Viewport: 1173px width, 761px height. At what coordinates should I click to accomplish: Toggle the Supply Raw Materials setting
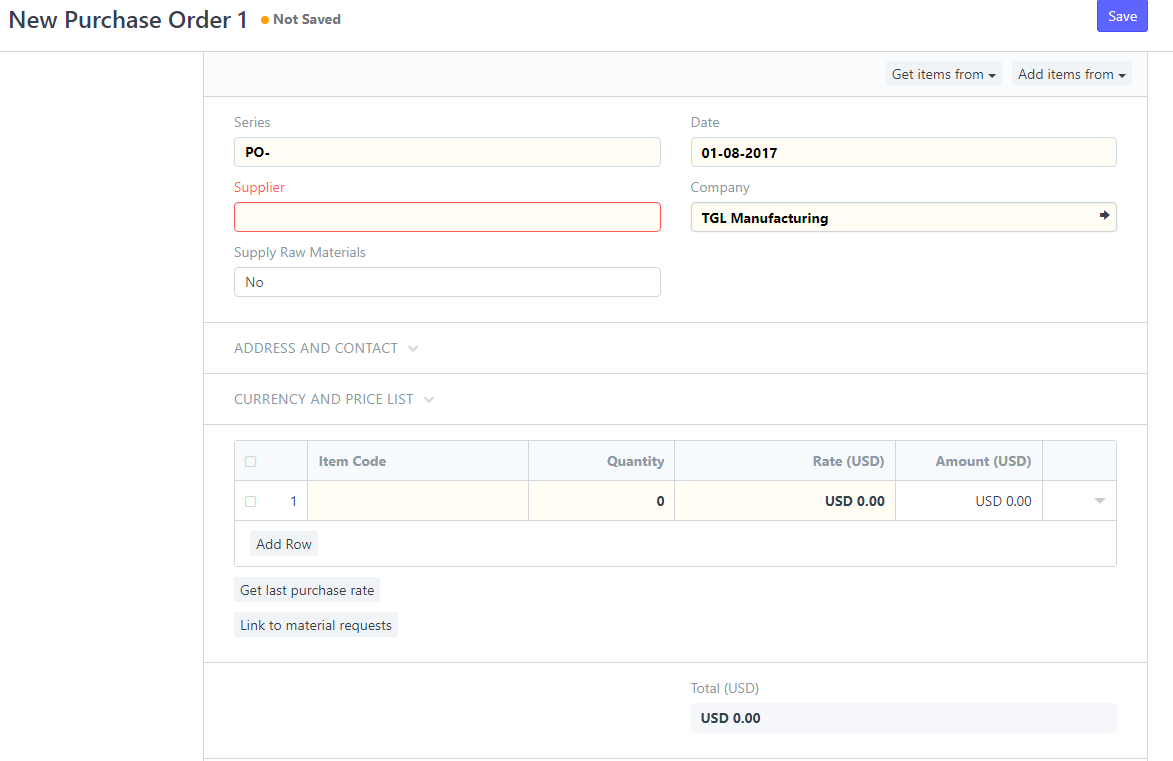pyautogui.click(x=447, y=282)
